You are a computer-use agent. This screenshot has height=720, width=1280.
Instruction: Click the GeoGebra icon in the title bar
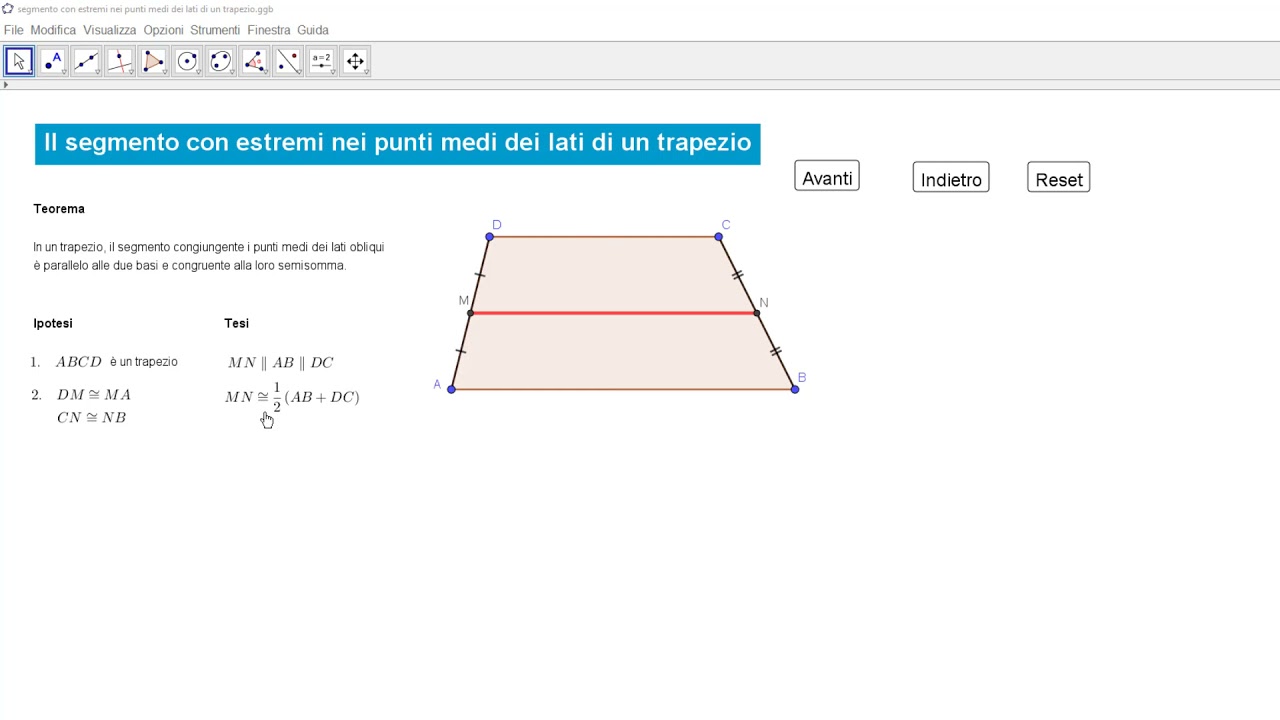(8, 9)
